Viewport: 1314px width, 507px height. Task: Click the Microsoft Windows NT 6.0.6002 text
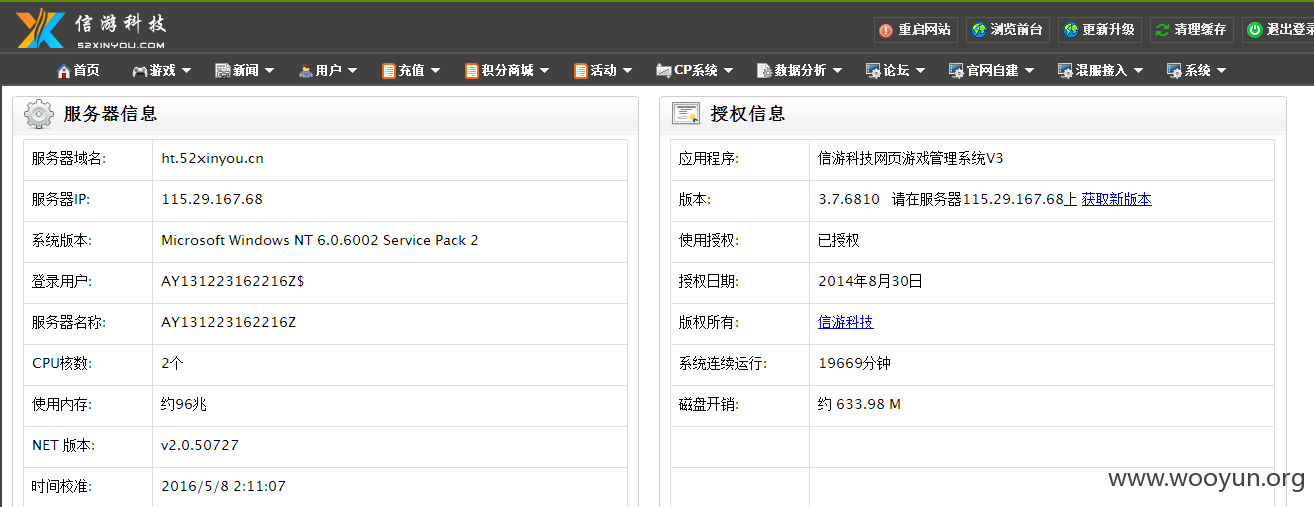pos(320,240)
